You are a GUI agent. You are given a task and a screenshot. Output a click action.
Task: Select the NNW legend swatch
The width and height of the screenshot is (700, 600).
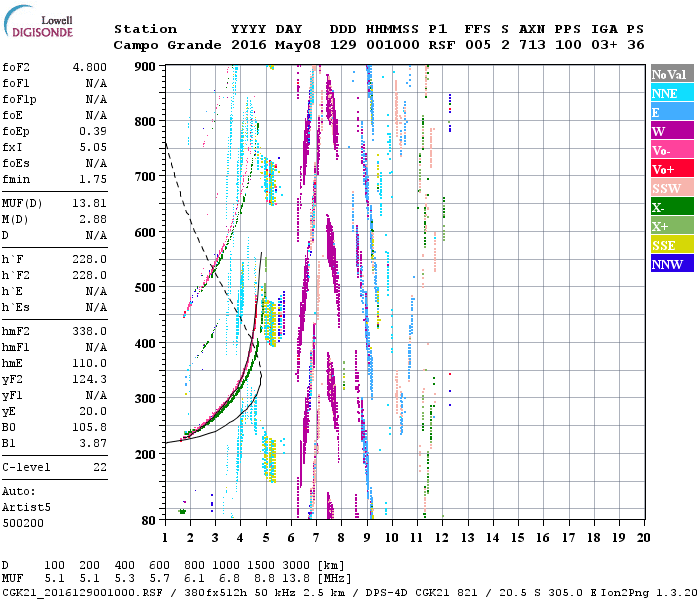click(x=672, y=264)
